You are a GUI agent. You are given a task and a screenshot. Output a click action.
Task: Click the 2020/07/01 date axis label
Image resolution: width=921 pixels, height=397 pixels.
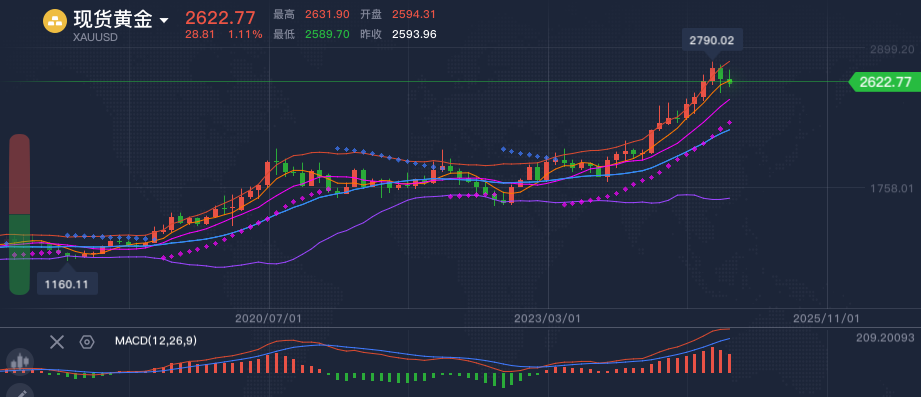(268, 318)
